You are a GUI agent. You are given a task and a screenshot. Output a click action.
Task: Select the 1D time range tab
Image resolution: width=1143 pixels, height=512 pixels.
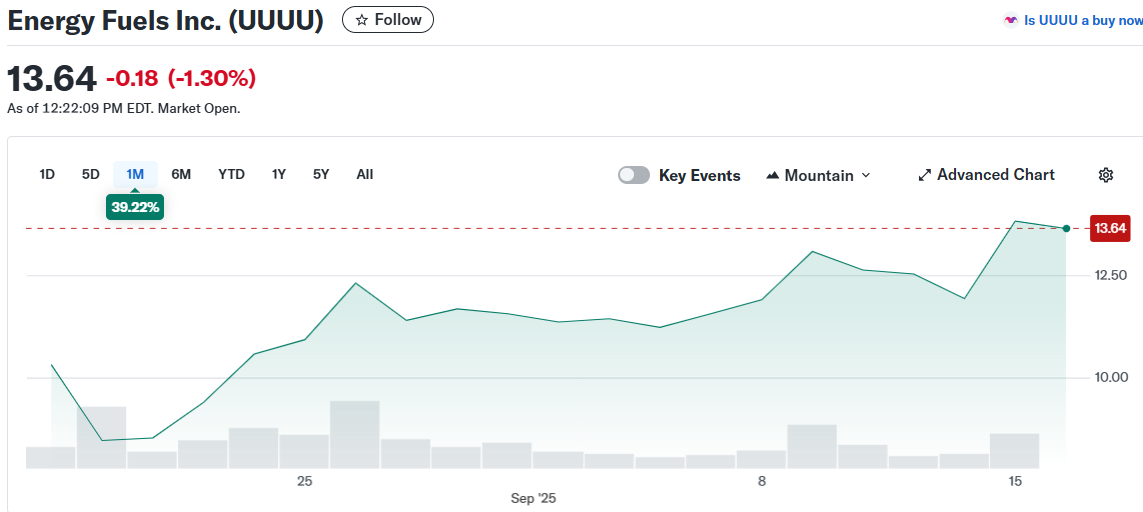[x=47, y=174]
